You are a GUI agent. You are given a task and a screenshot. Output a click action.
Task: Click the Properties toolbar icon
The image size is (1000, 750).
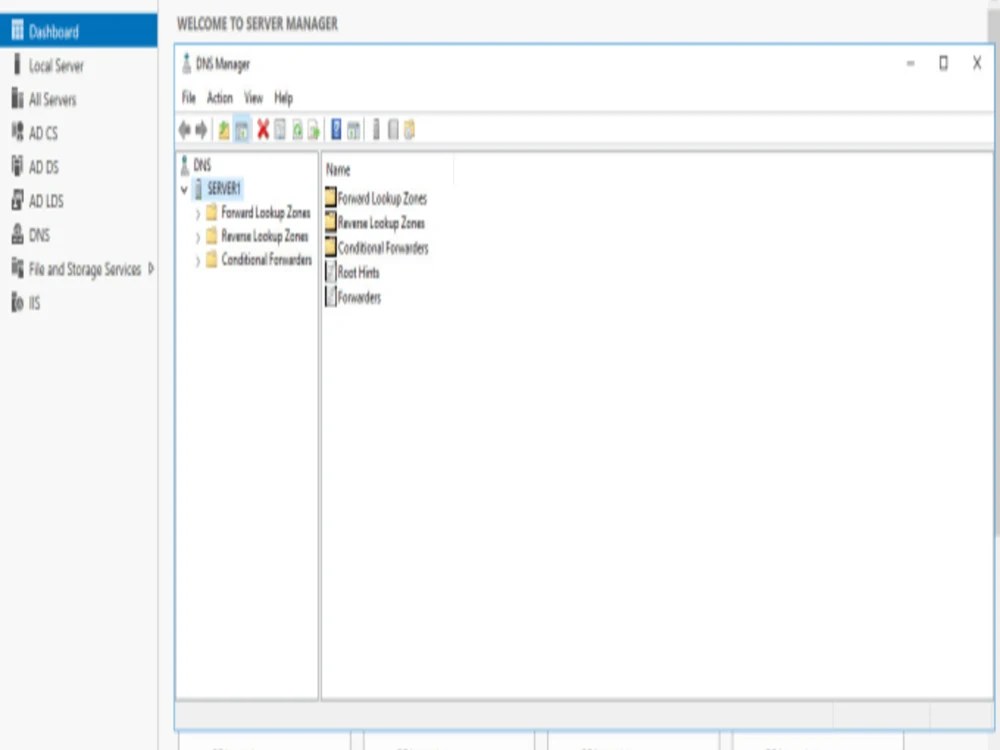pyautogui.click(x=281, y=129)
